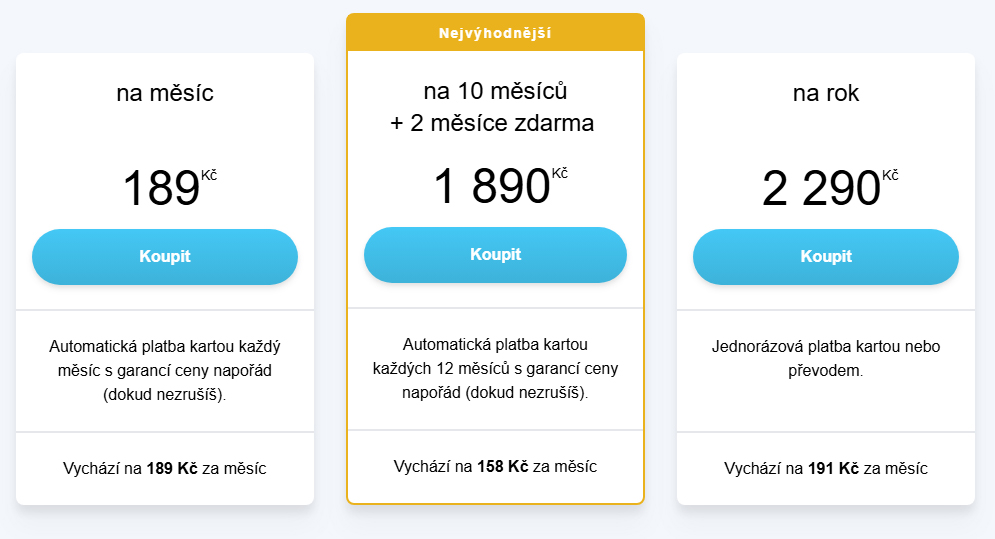Select the "Nejvýhodnější" yellow badge
This screenshot has width=995, height=539.
[x=495, y=33]
